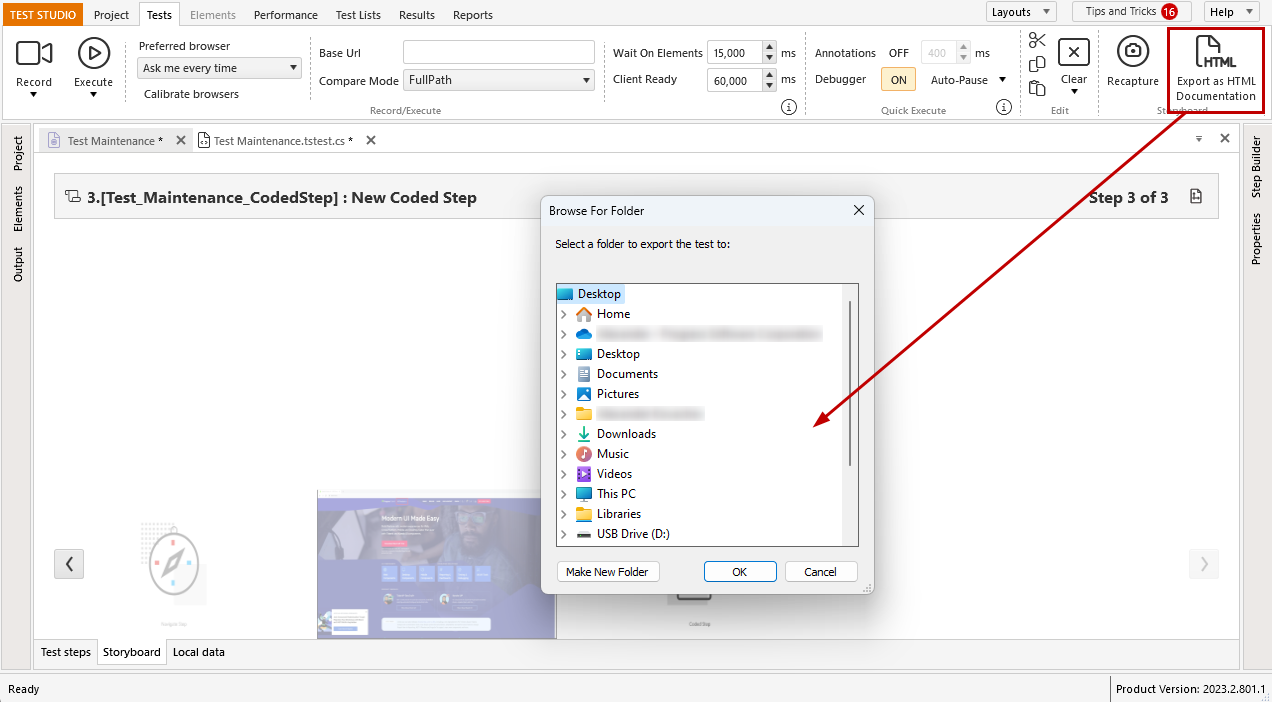The width and height of the screenshot is (1272, 702).
Task: Expand the Documents folder node
Action: click(564, 374)
